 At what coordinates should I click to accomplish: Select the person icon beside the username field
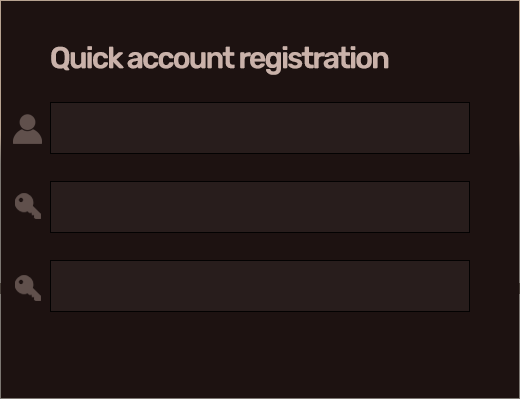(x=27, y=129)
